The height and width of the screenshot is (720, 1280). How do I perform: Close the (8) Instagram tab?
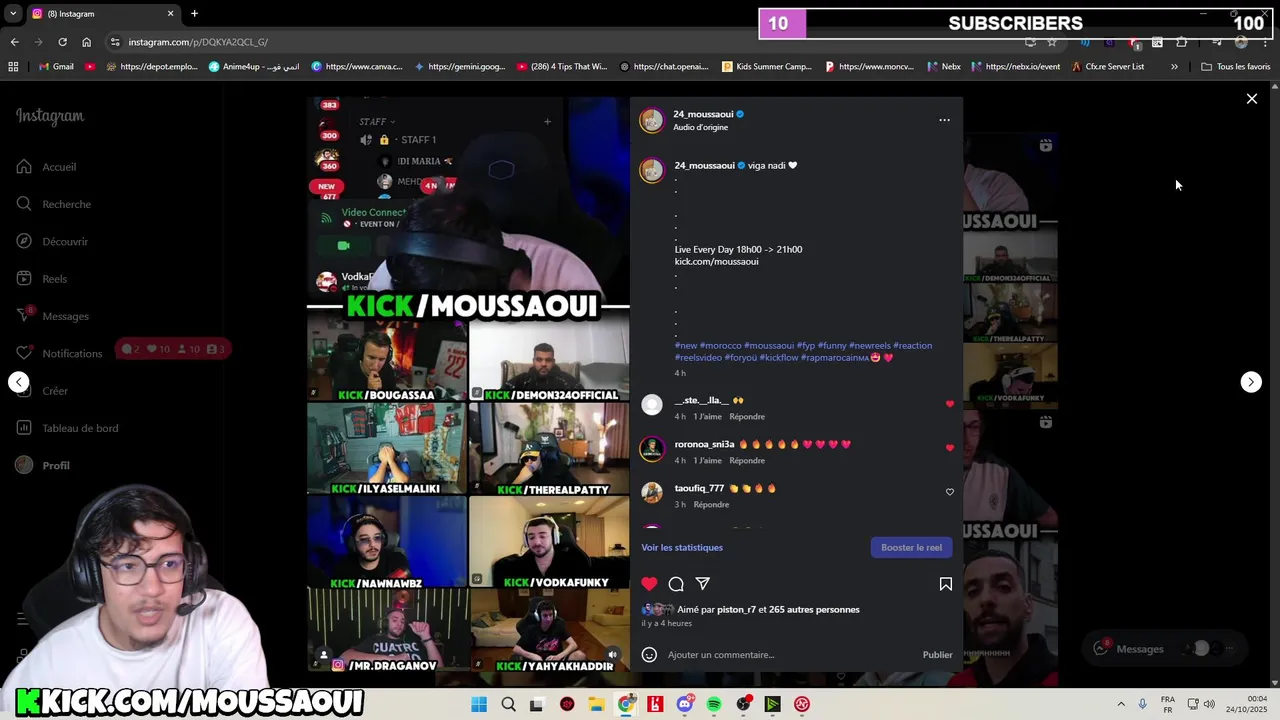point(170,14)
